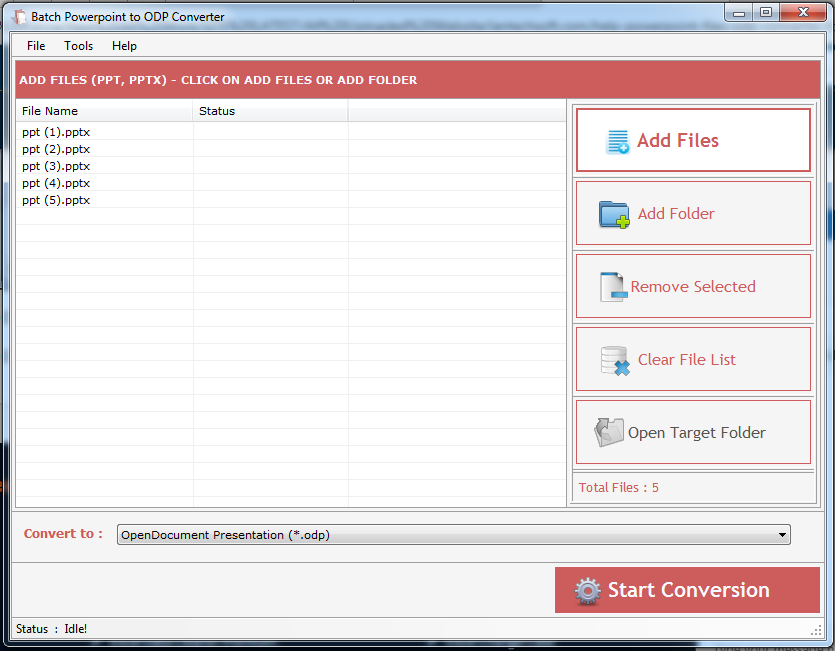Select file ppt (1).pptx
The width and height of the screenshot is (835, 651).
(56, 132)
